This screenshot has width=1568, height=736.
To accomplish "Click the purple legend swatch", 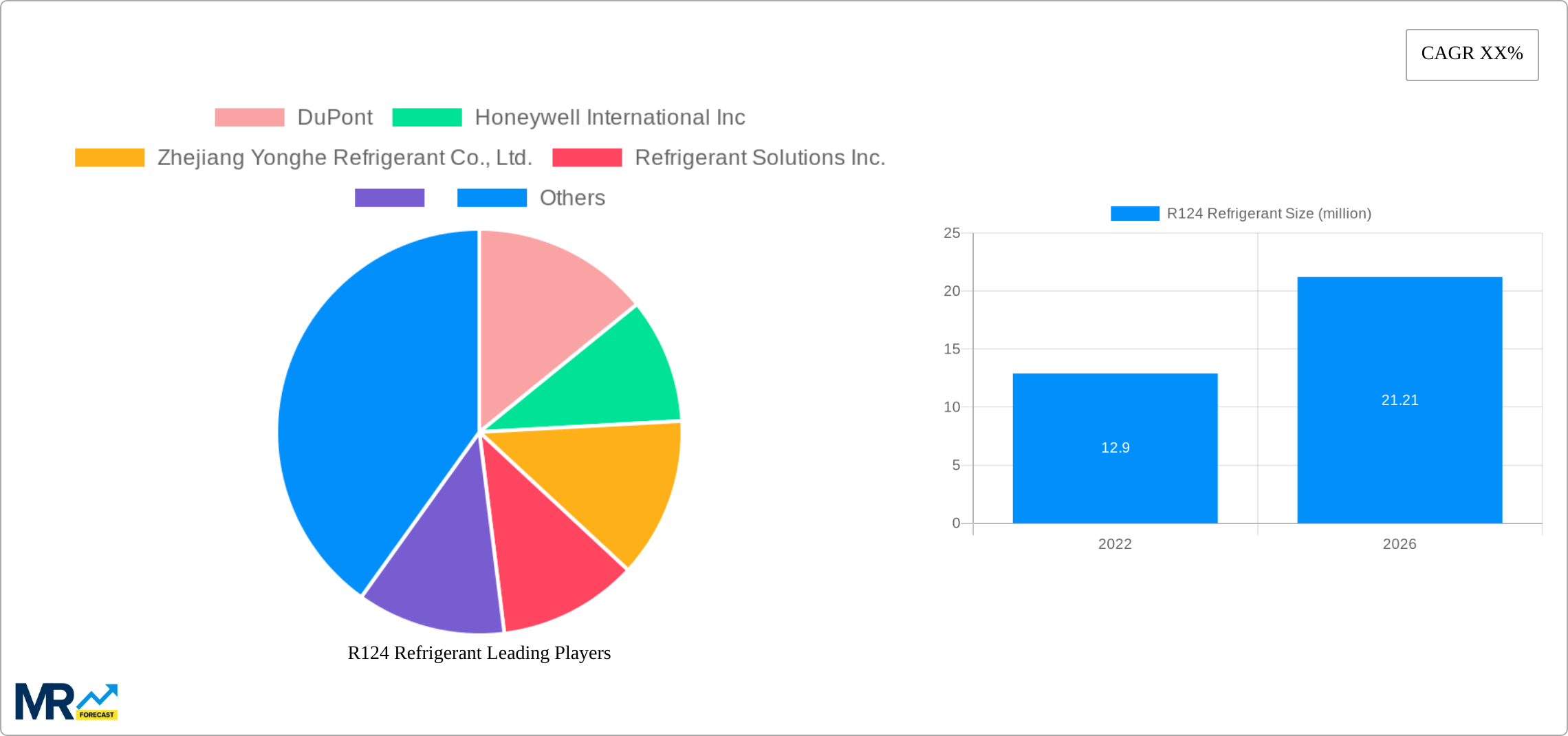I will 389,198.
